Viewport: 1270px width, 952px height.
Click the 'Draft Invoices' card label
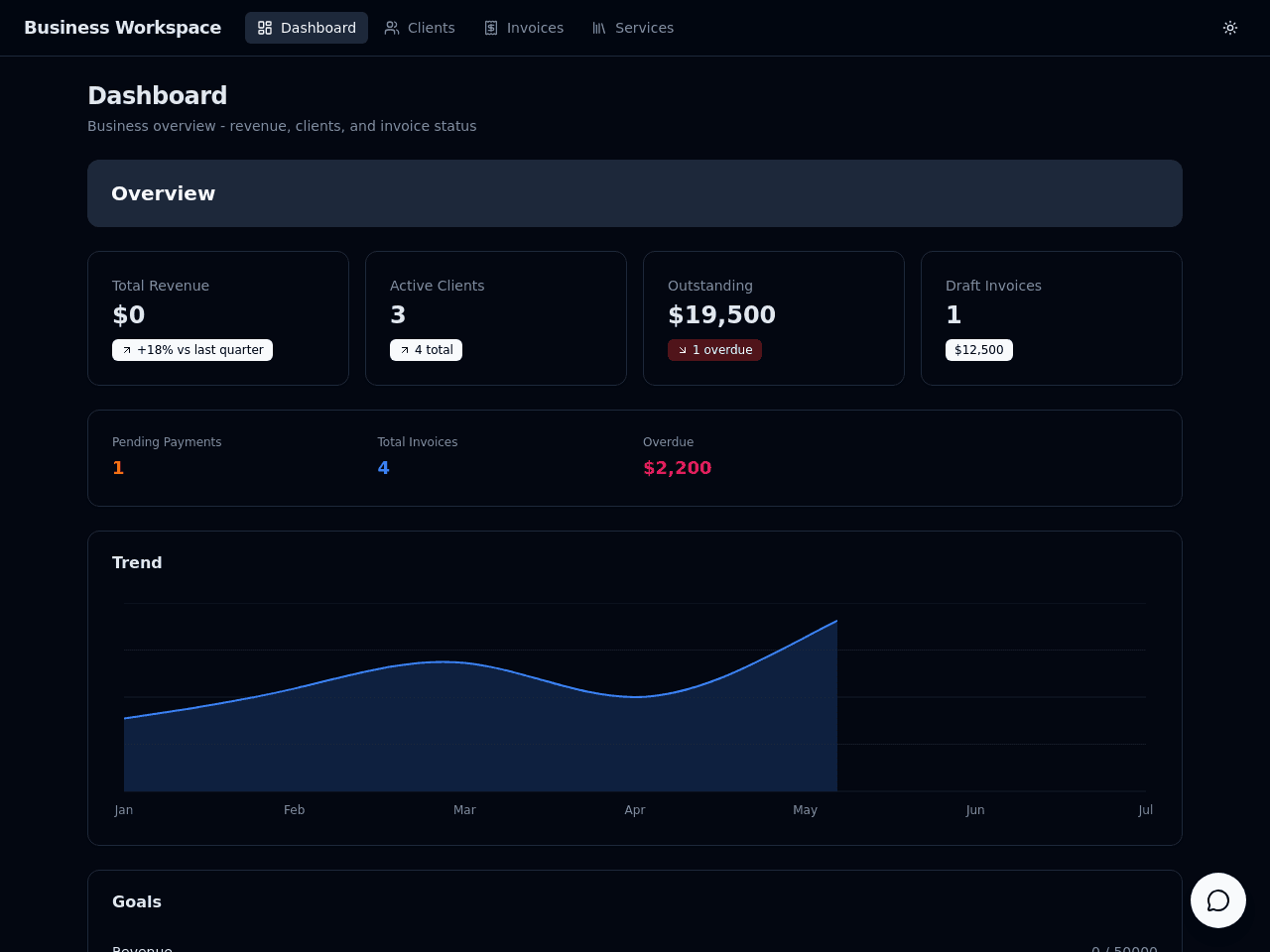[x=993, y=286]
